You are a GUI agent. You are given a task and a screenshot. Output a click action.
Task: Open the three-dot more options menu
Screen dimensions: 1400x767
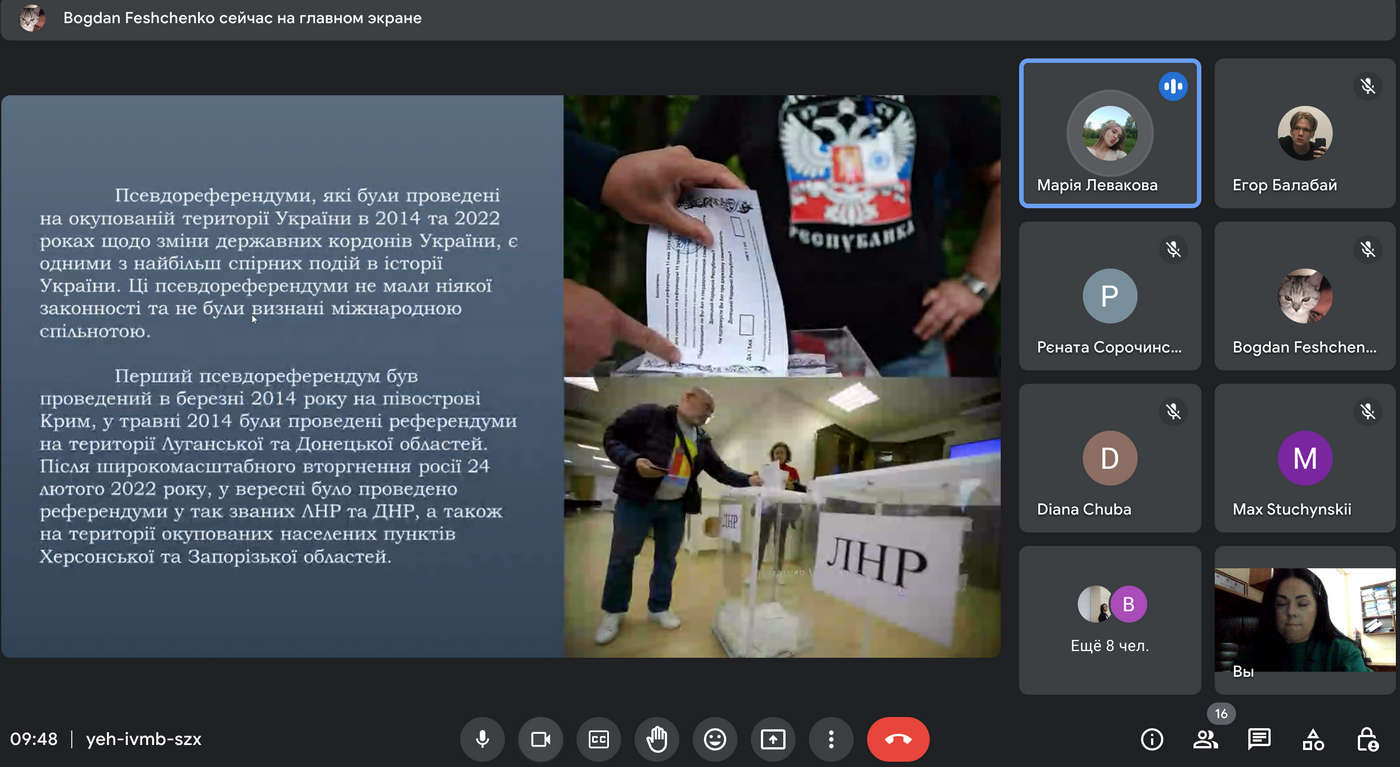(830, 739)
